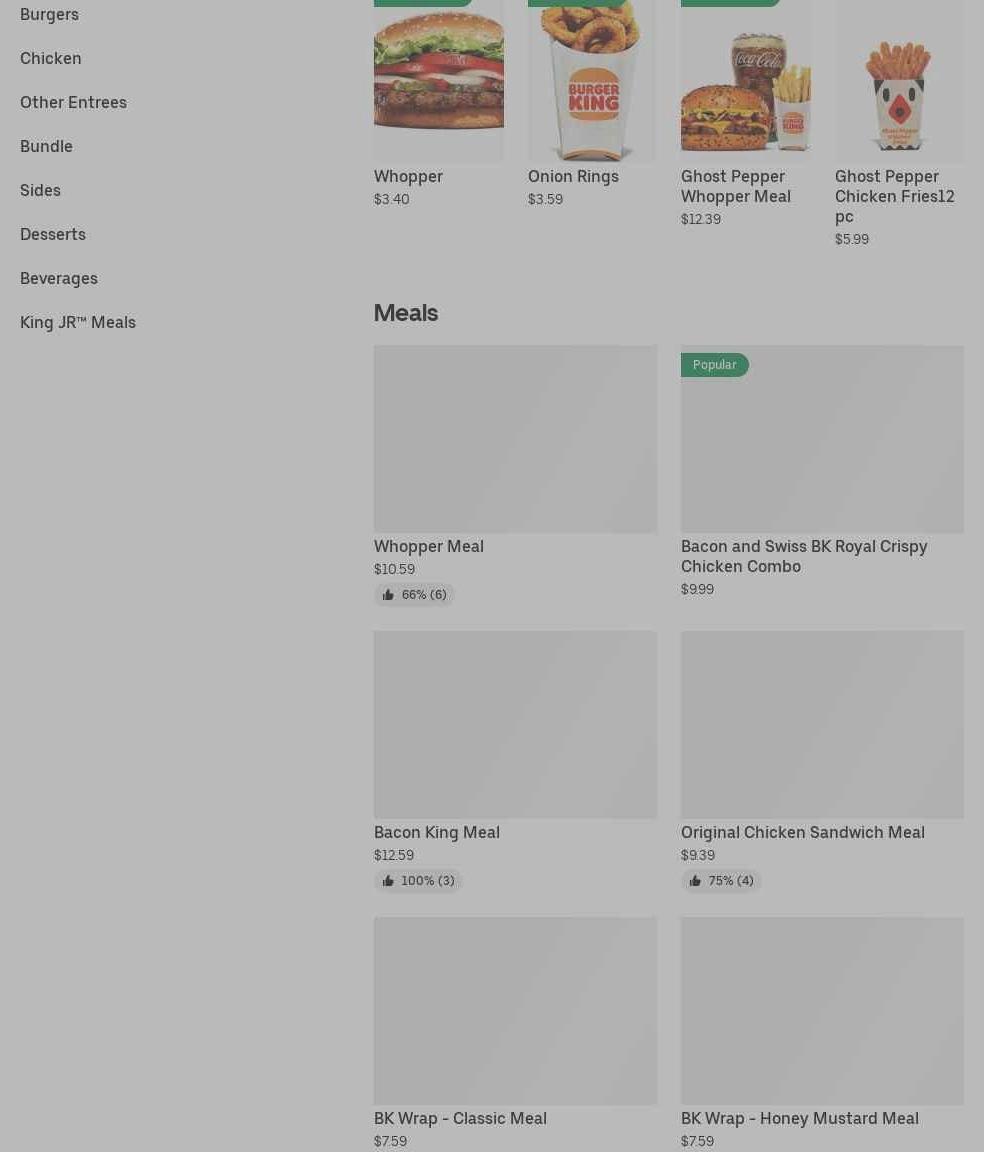Viewport: 984px width, 1152px height.
Task: Open the Bundle category
Action: (46, 146)
